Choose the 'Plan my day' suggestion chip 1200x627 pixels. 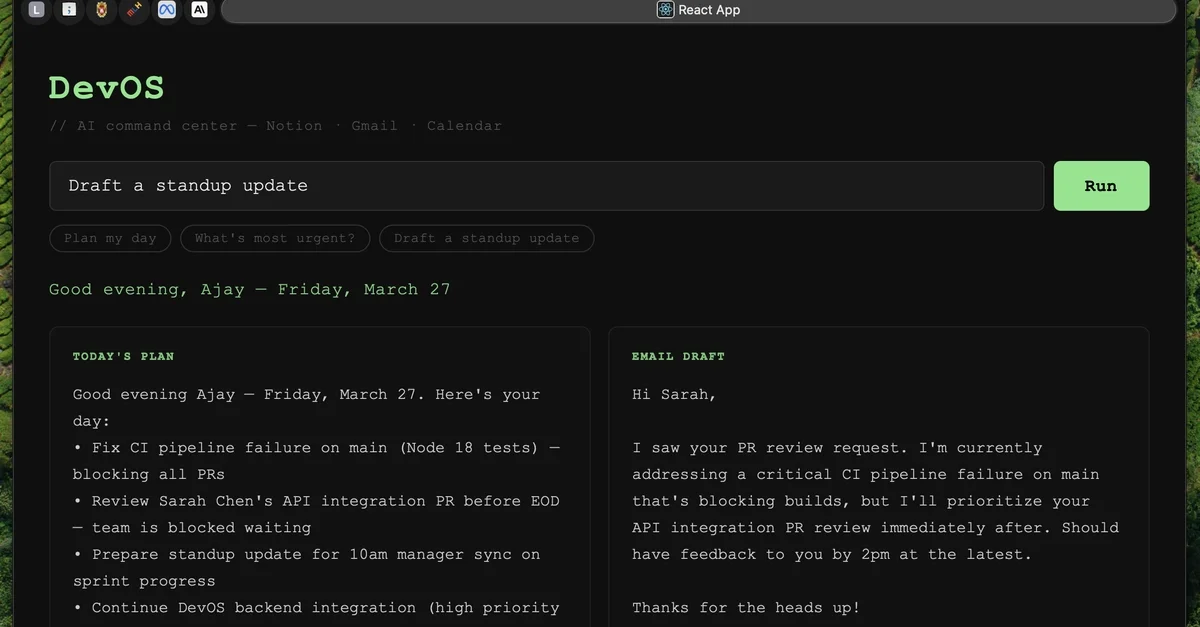coord(110,238)
